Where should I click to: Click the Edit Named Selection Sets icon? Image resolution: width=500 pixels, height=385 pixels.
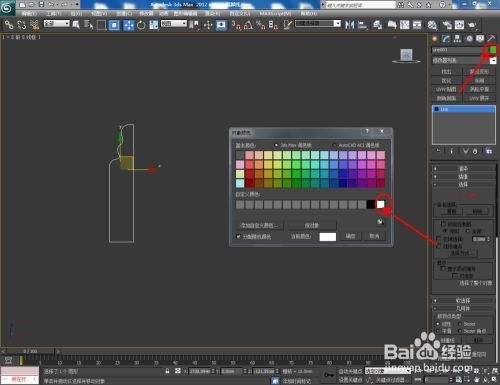tap(288, 25)
